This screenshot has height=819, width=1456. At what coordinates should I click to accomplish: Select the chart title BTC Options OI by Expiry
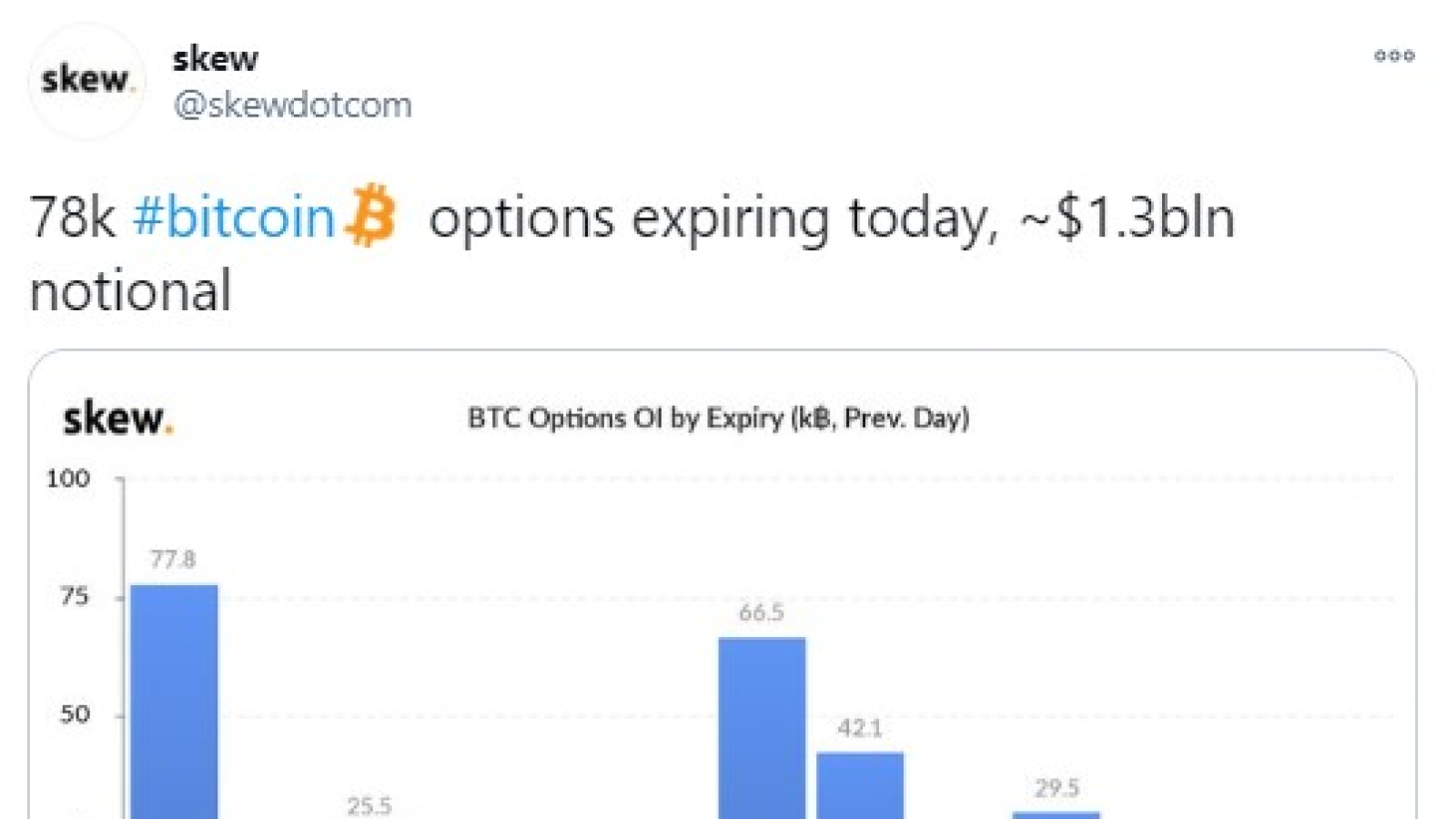point(718,418)
